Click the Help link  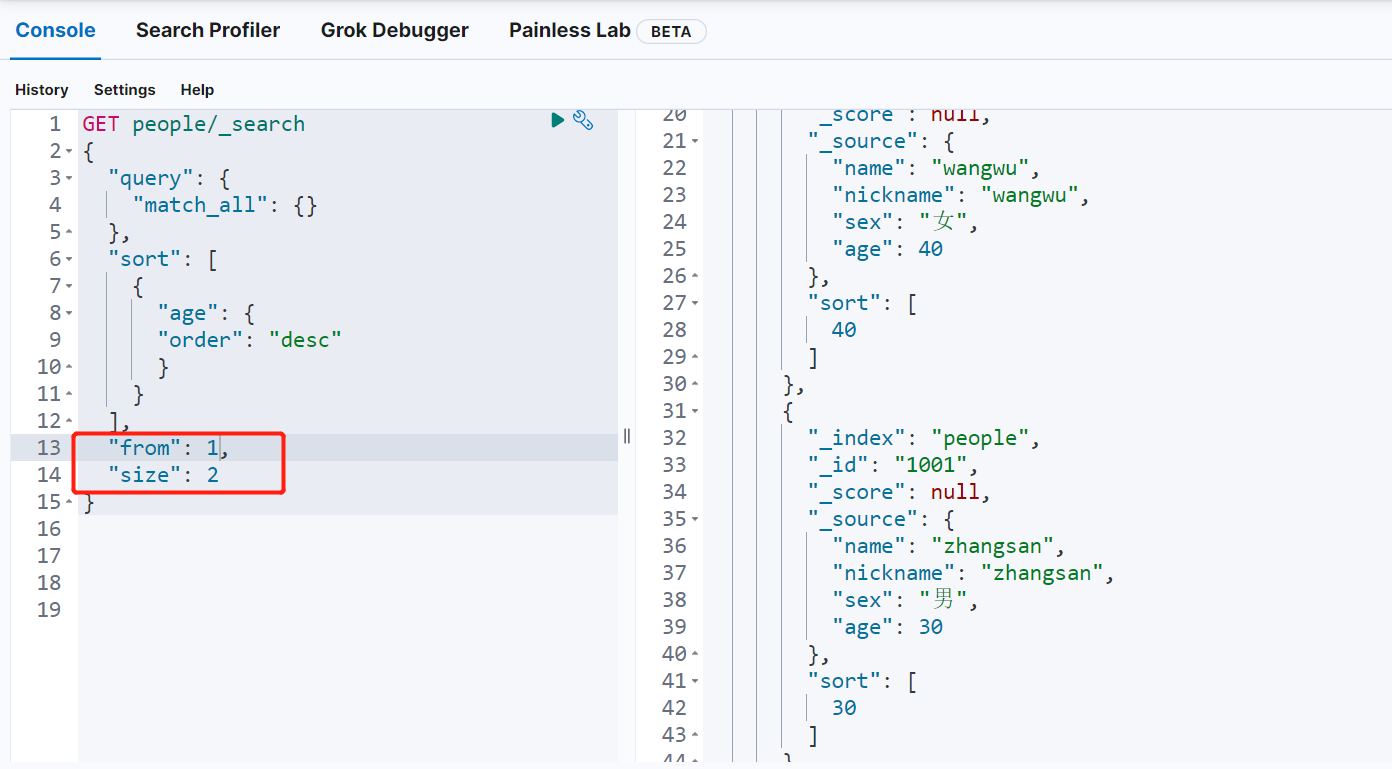click(197, 90)
